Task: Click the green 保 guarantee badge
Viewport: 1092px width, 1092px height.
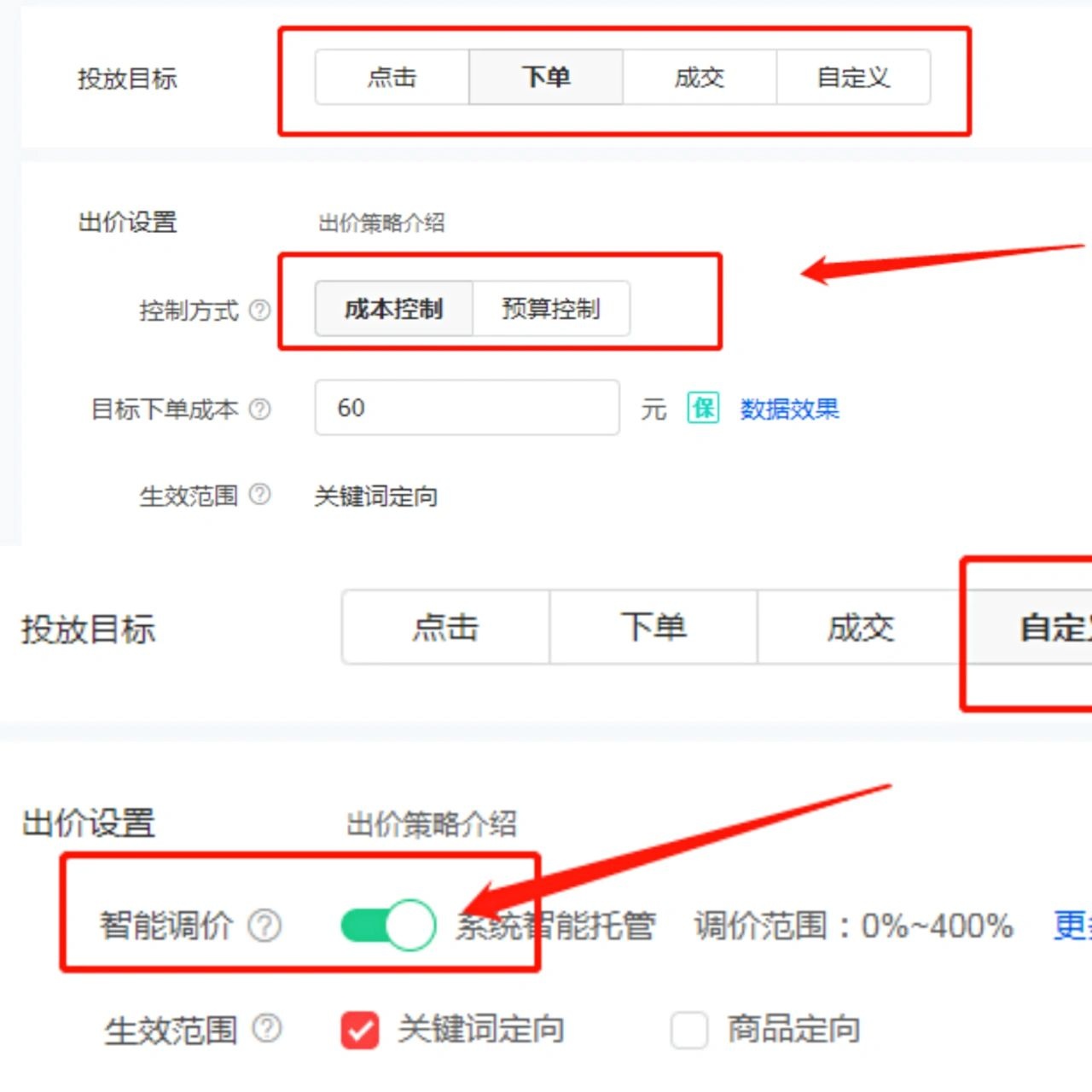Action: pyautogui.click(x=703, y=408)
